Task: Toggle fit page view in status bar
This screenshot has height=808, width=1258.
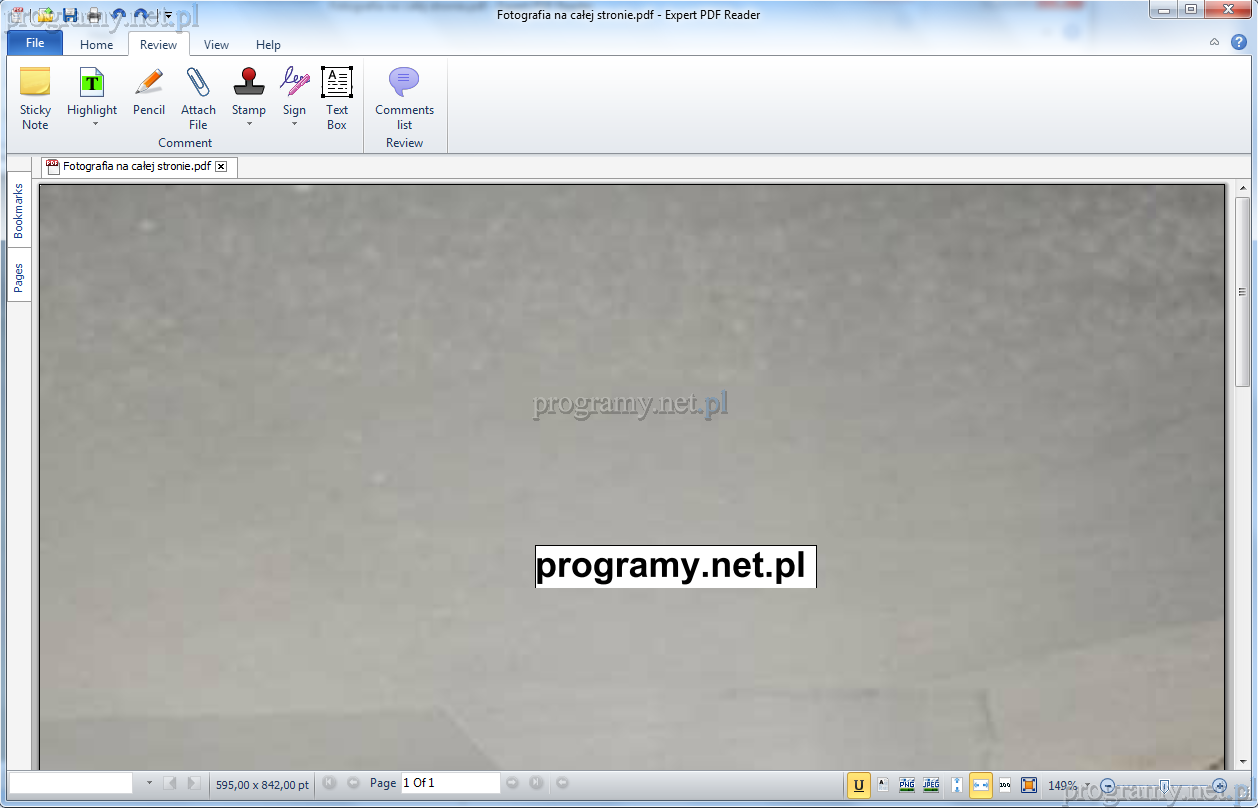Action: (x=1029, y=785)
